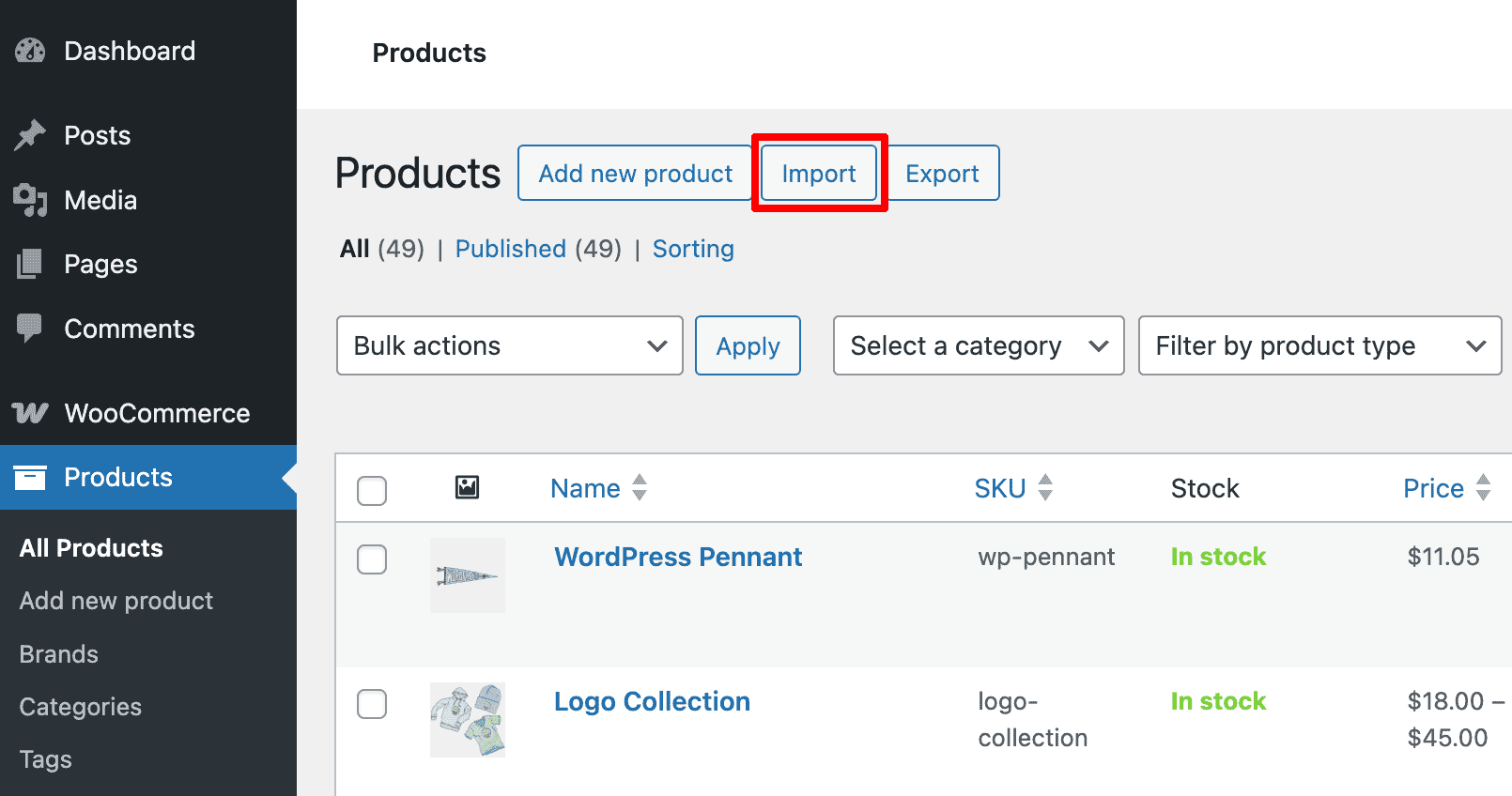Click the $18.00 – $45.00 price range

point(1456,719)
